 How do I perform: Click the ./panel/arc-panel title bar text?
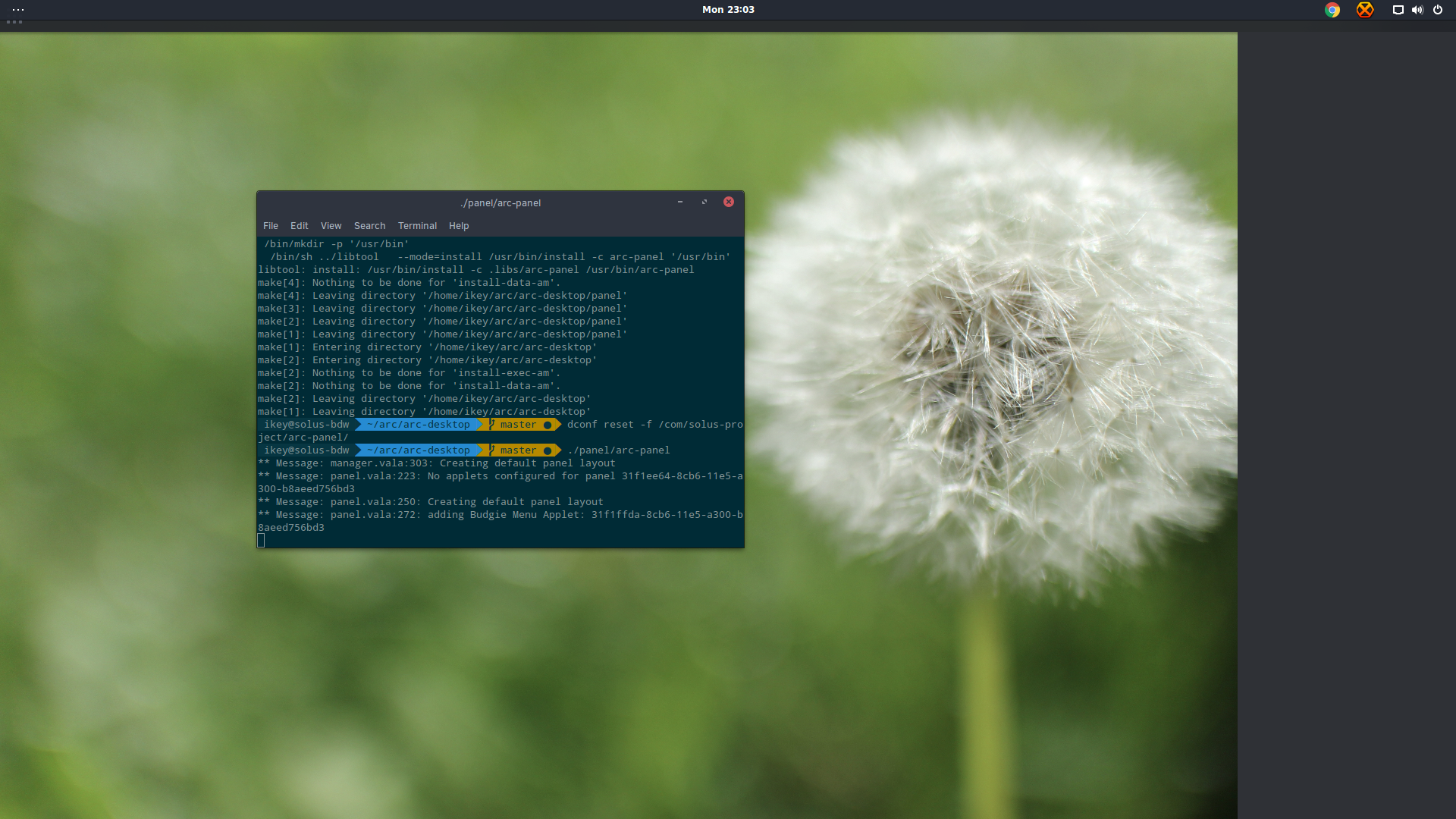point(500,203)
